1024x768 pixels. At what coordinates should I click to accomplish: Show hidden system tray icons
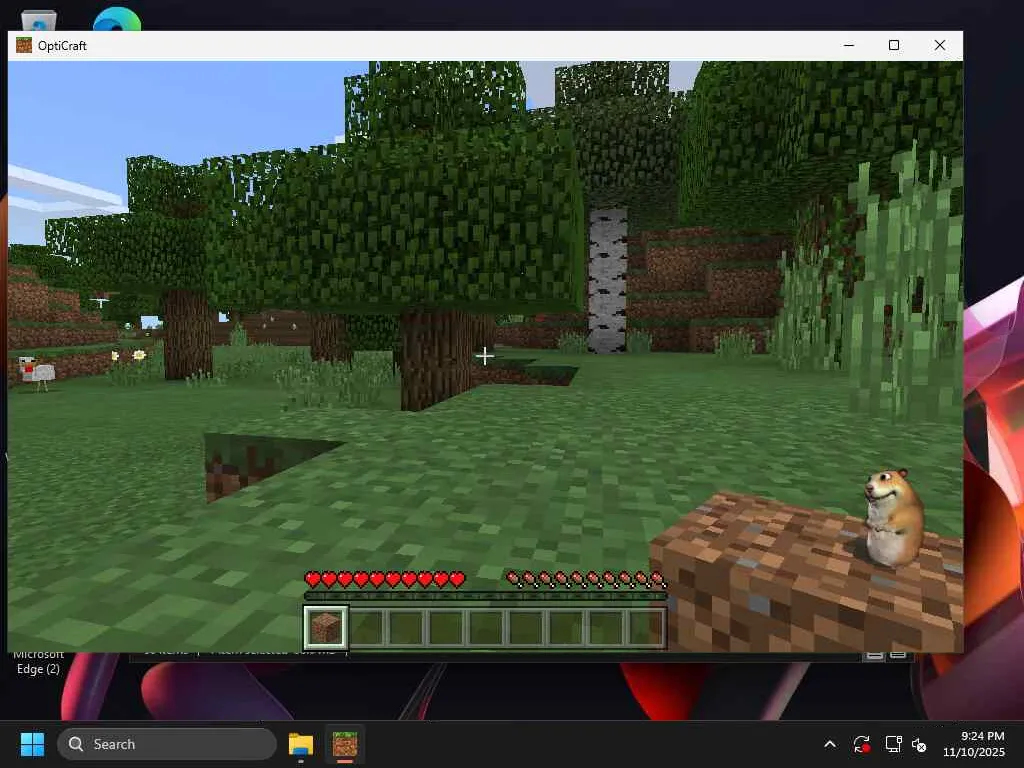(x=830, y=744)
